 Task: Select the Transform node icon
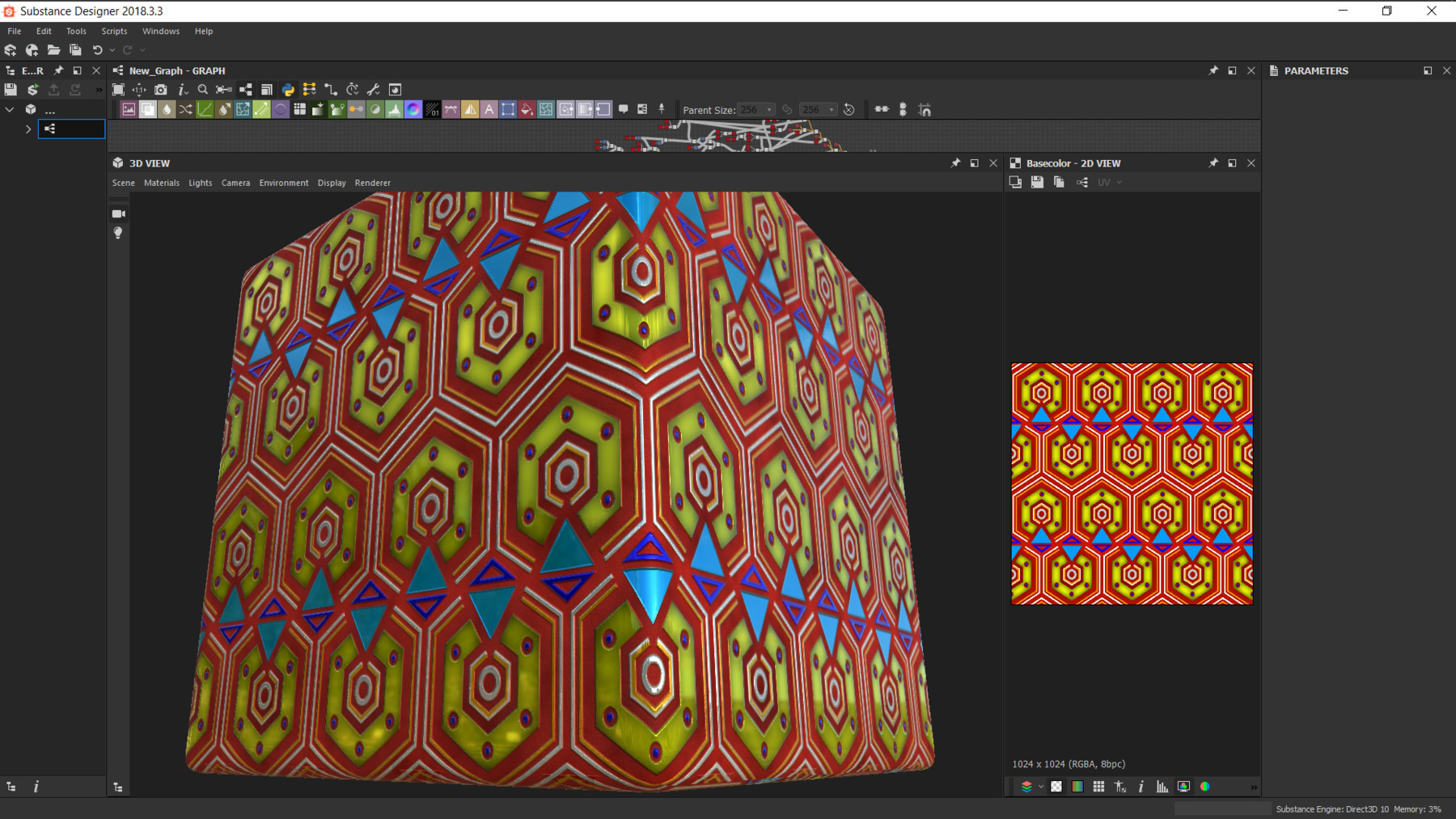507,109
